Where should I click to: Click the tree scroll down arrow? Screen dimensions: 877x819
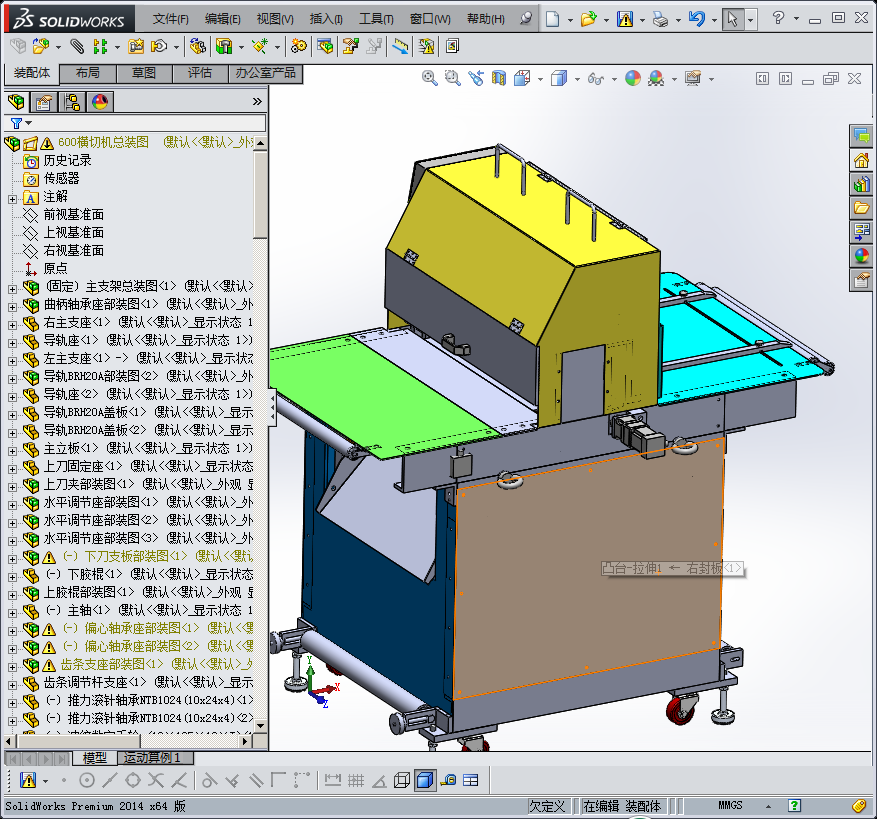coord(260,725)
